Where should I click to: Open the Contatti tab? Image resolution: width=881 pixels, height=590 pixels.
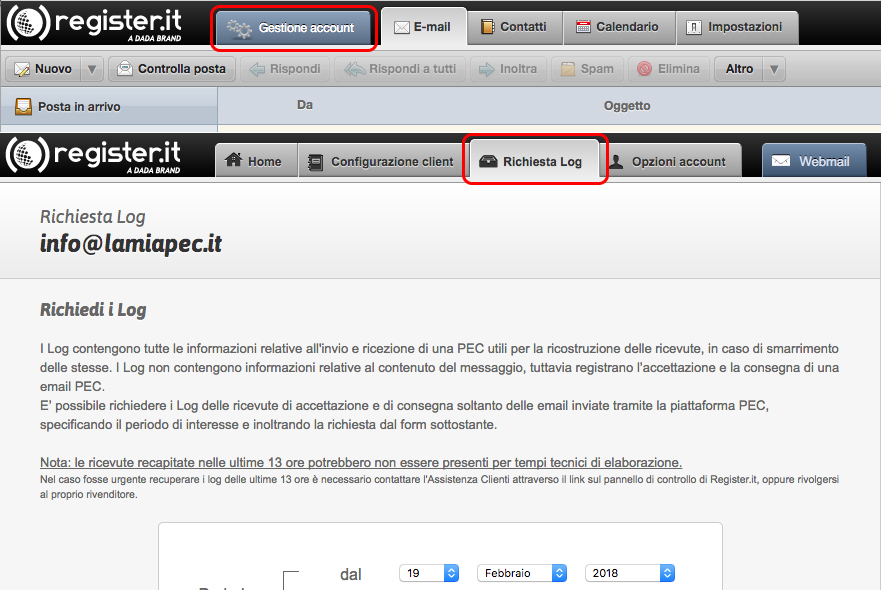point(514,27)
